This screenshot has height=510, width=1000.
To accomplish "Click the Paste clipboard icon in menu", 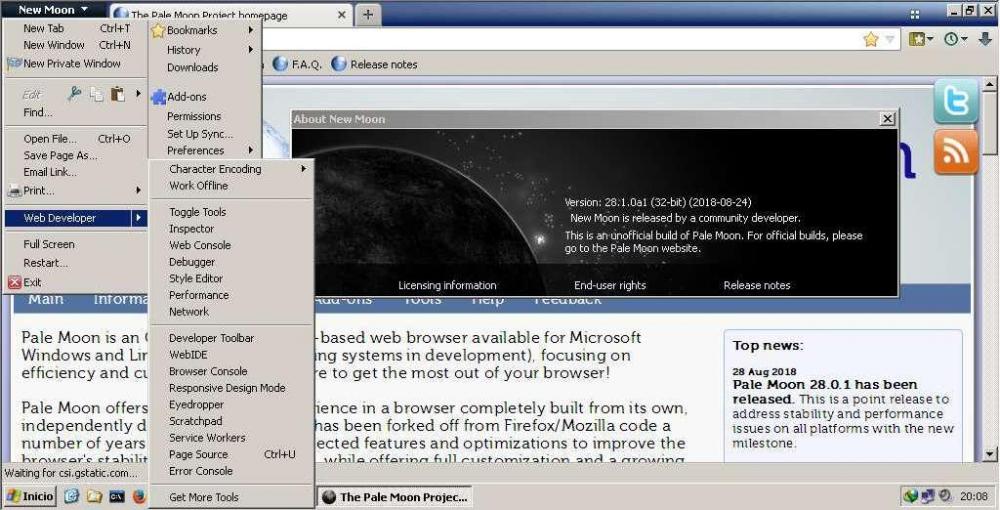I will [118, 94].
